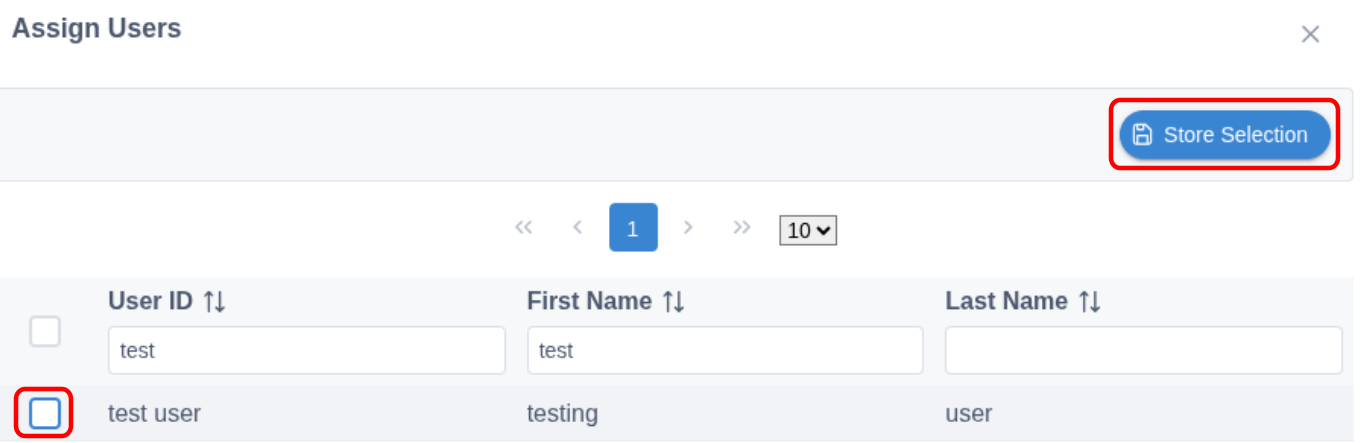Go to first page of results
The height and width of the screenshot is (443, 1360).
point(523,227)
